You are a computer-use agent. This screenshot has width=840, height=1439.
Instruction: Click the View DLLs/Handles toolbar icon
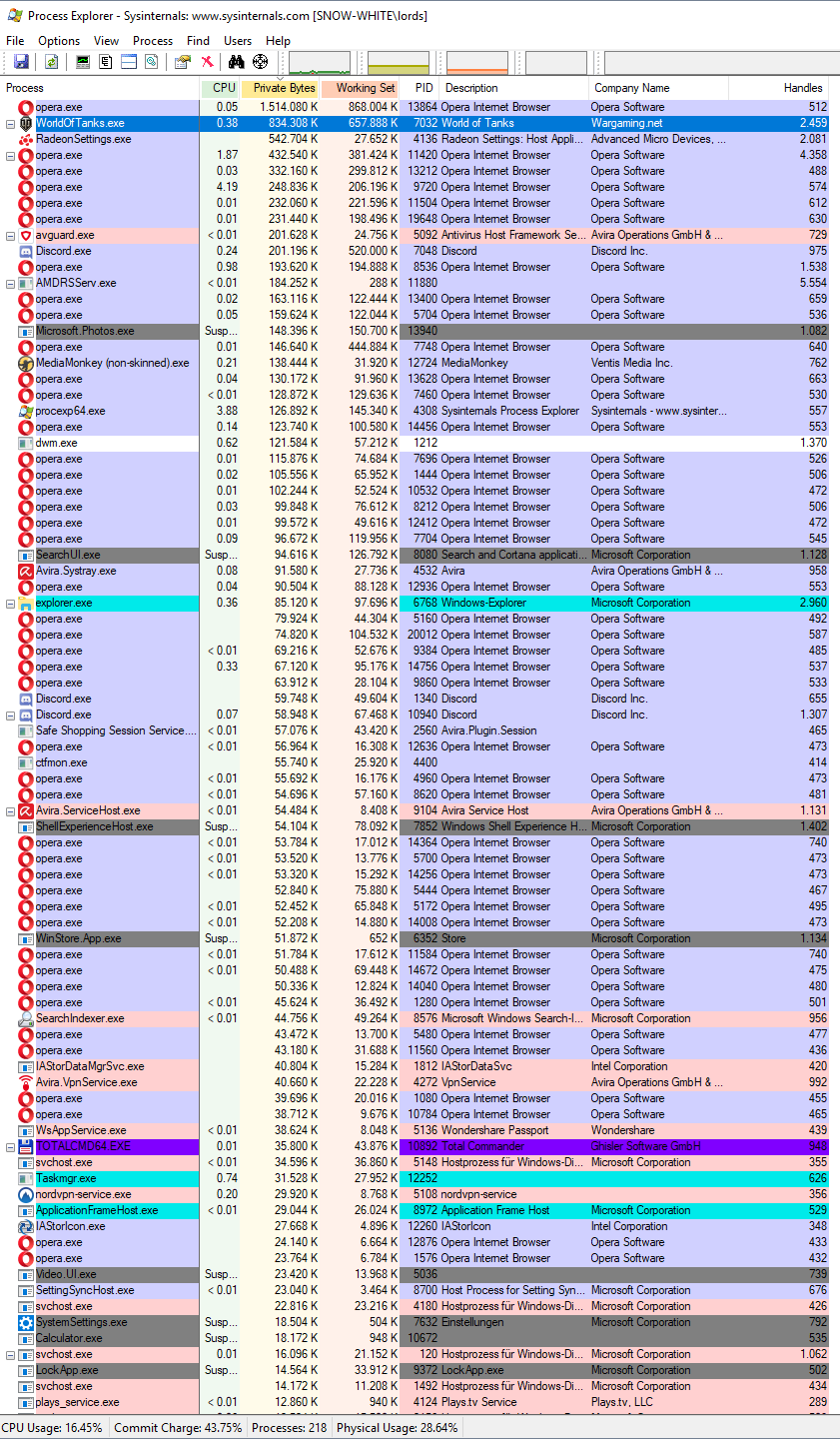coord(152,62)
